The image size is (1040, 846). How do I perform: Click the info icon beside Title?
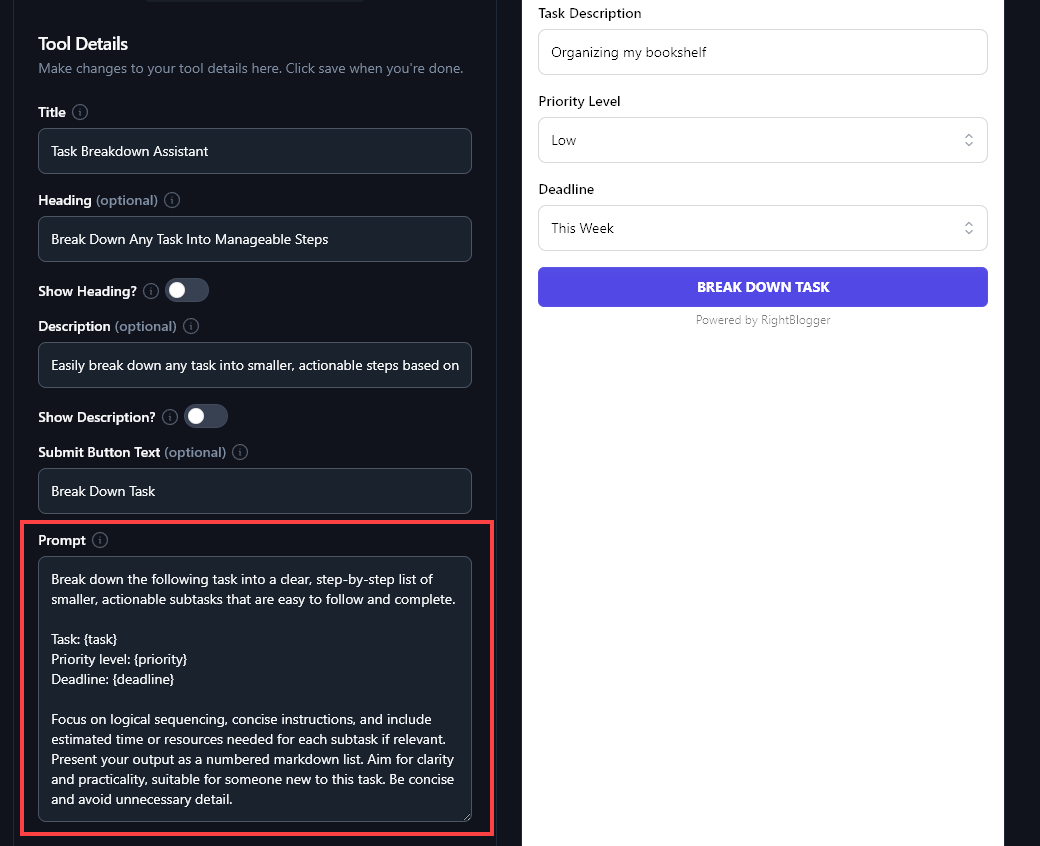coord(78,112)
